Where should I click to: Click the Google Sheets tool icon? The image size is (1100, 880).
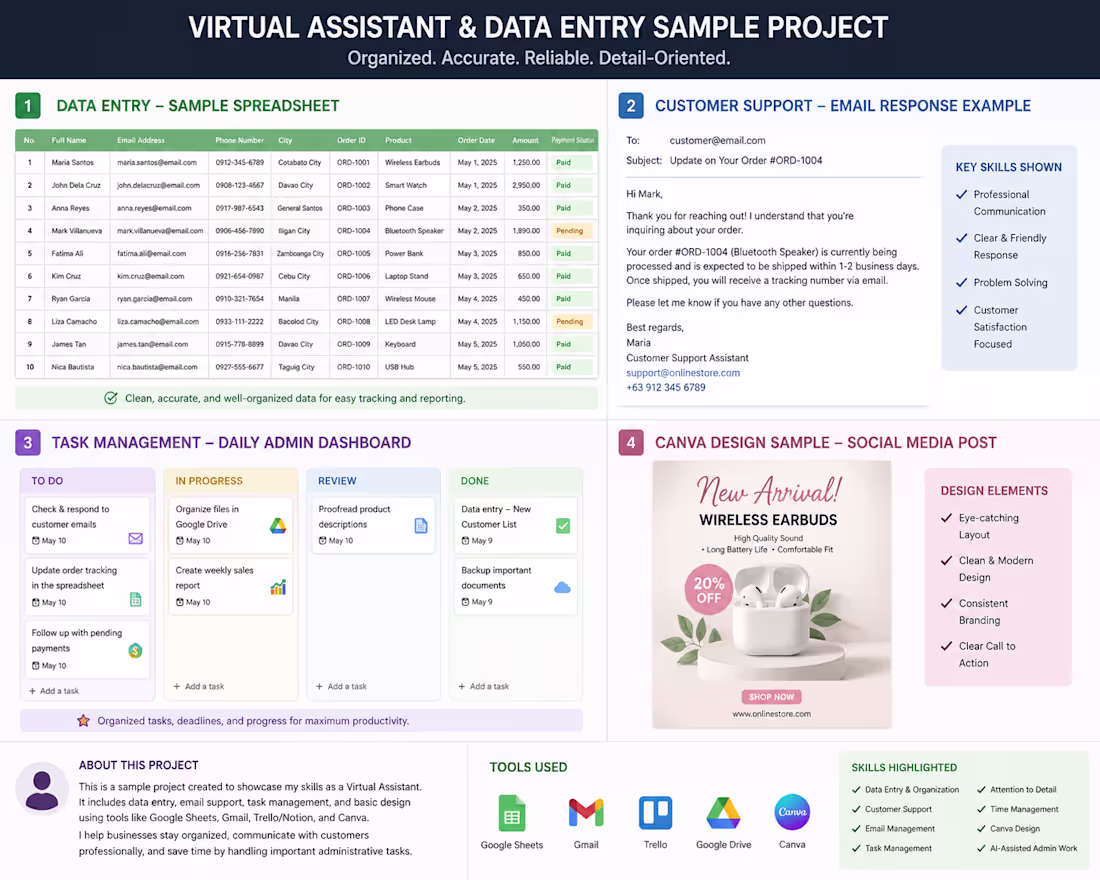tap(511, 813)
